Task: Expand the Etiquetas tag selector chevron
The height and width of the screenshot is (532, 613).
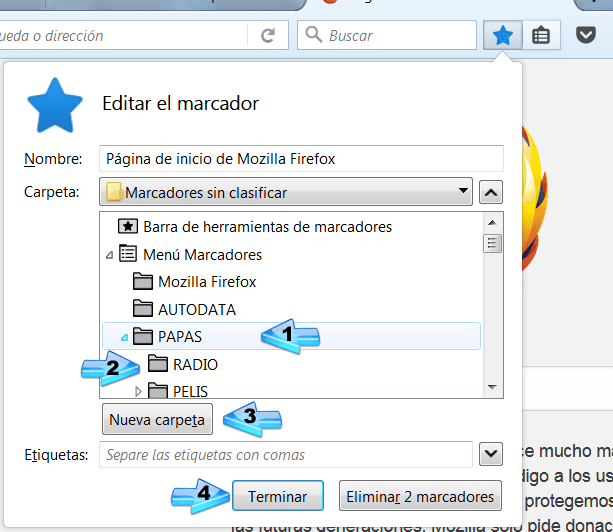Action: pos(491,454)
